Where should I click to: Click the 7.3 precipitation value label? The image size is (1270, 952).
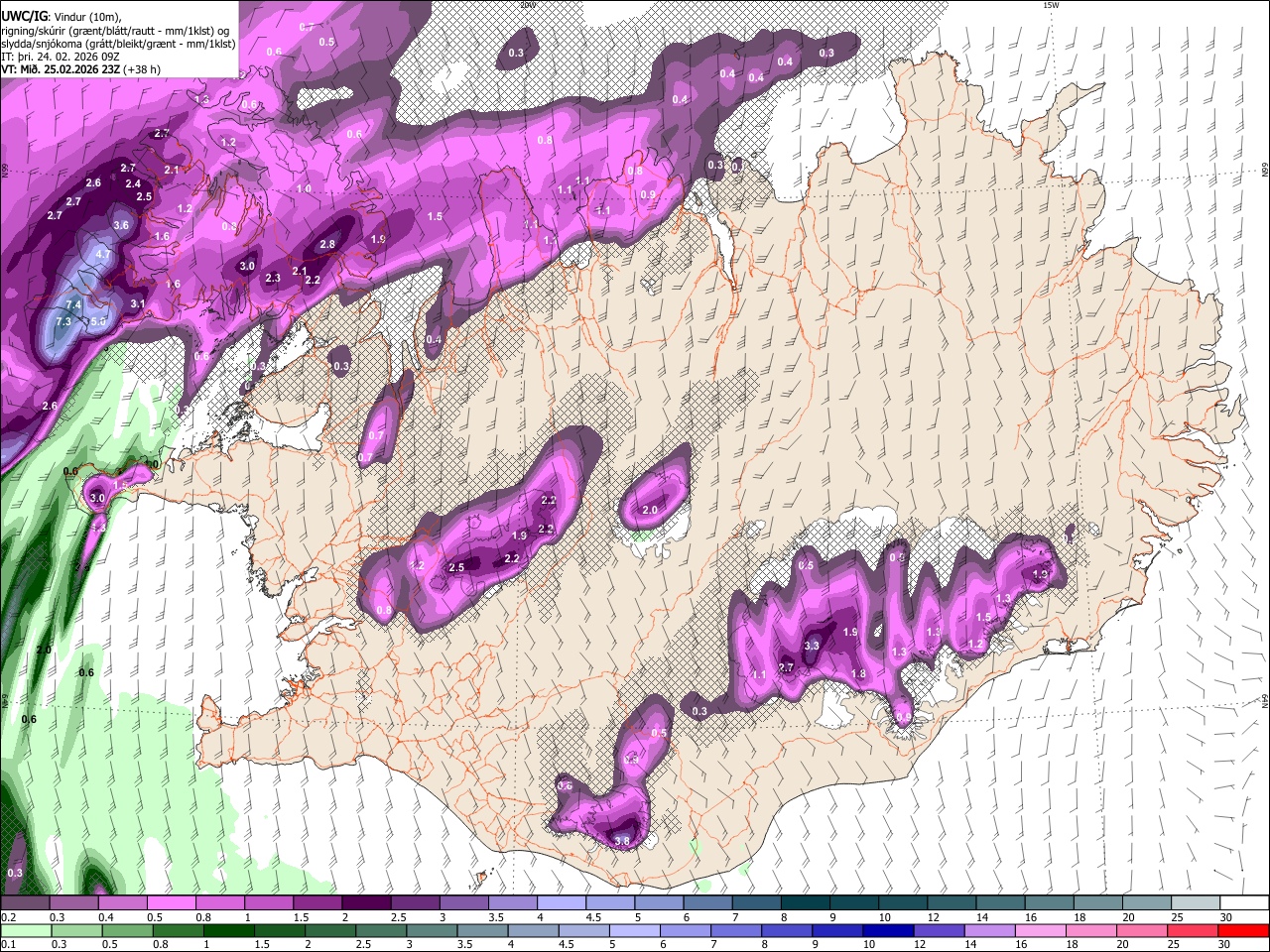point(63,322)
